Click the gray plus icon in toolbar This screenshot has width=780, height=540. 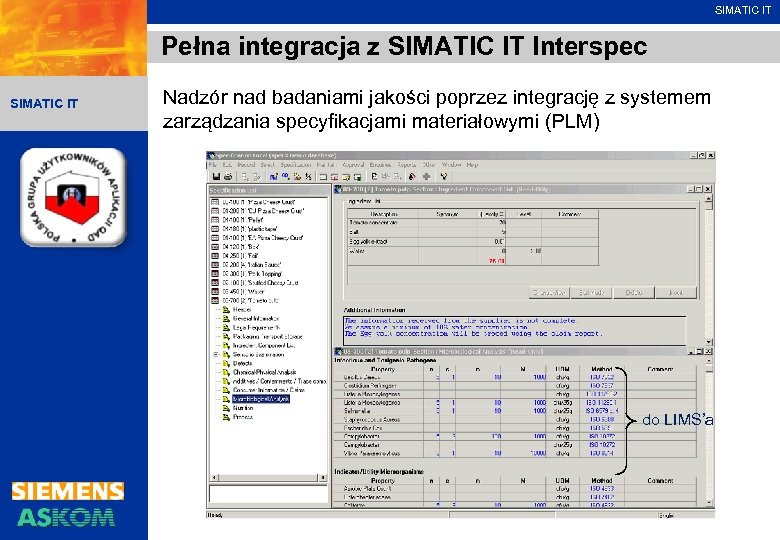pos(426,177)
